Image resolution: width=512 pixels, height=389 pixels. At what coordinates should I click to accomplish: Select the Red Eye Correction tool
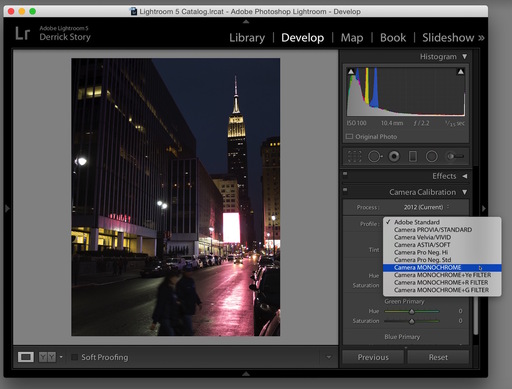[x=394, y=156]
